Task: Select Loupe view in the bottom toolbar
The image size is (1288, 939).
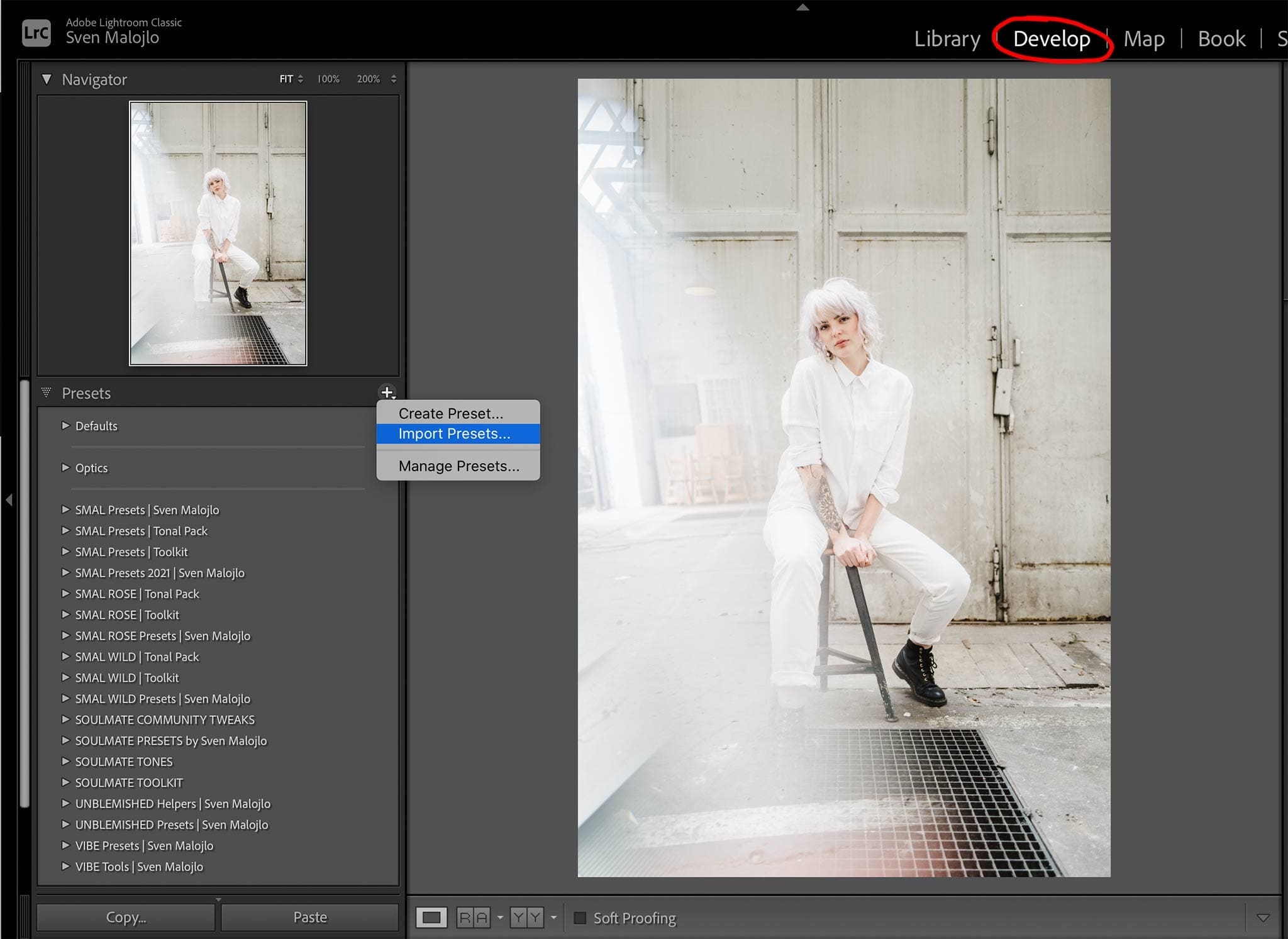Action: (x=432, y=918)
